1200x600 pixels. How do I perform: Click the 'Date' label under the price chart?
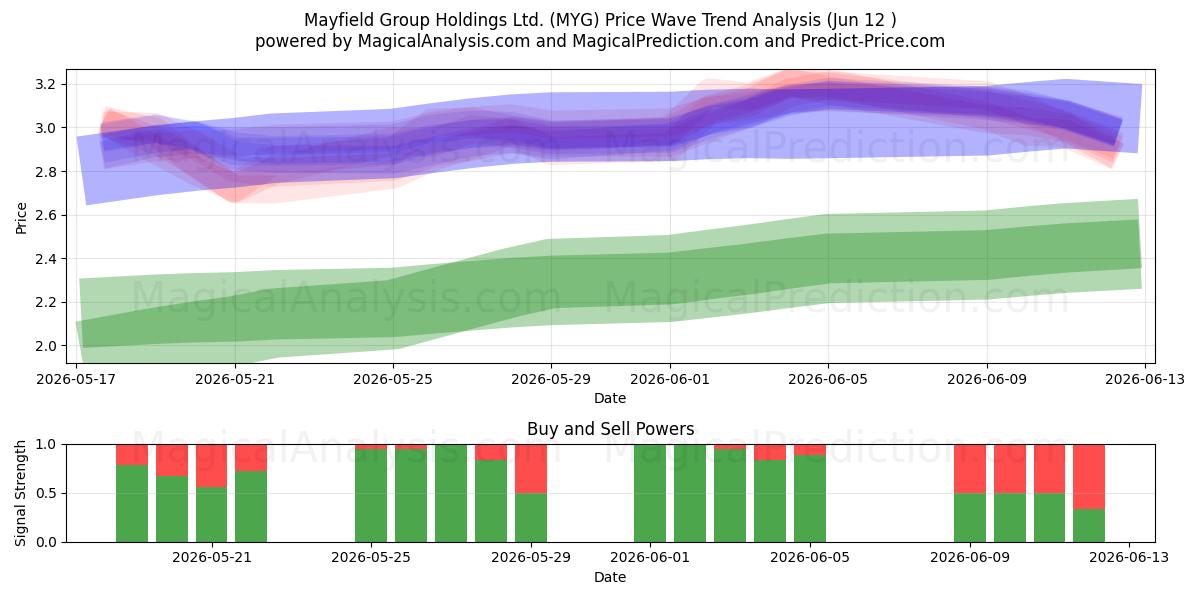tap(610, 398)
